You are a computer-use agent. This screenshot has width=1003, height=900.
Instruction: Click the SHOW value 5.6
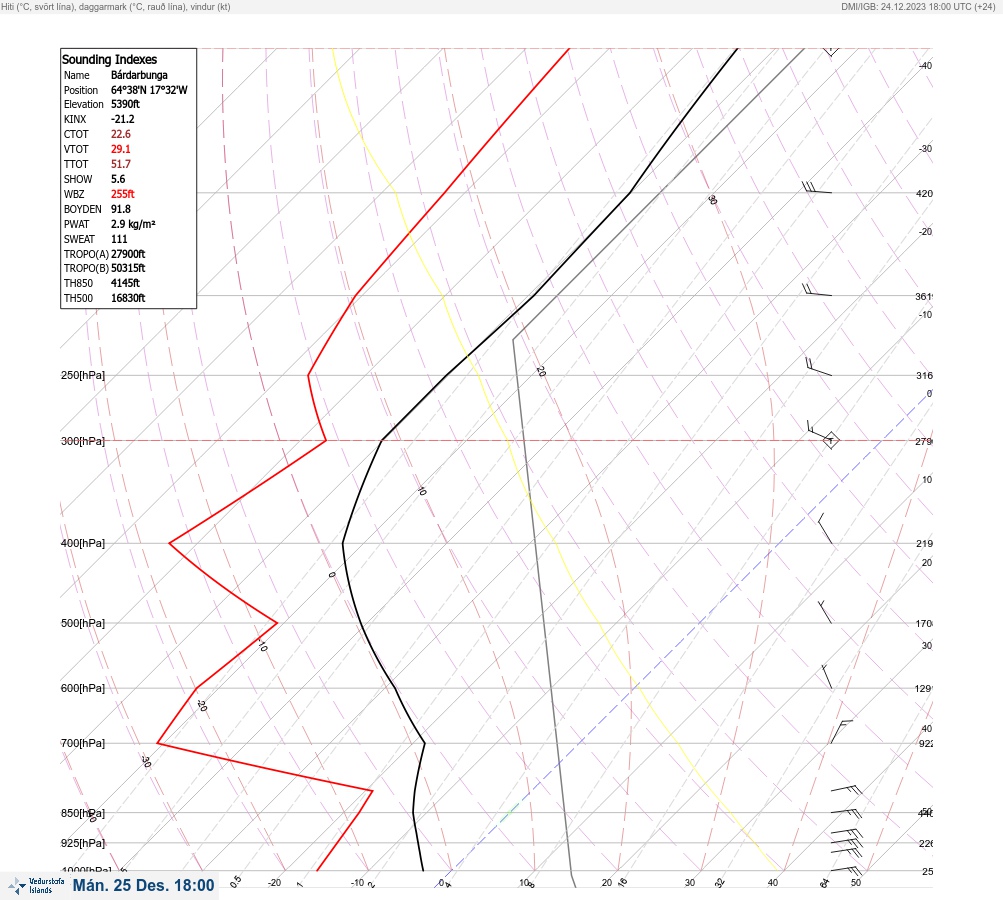click(x=118, y=179)
